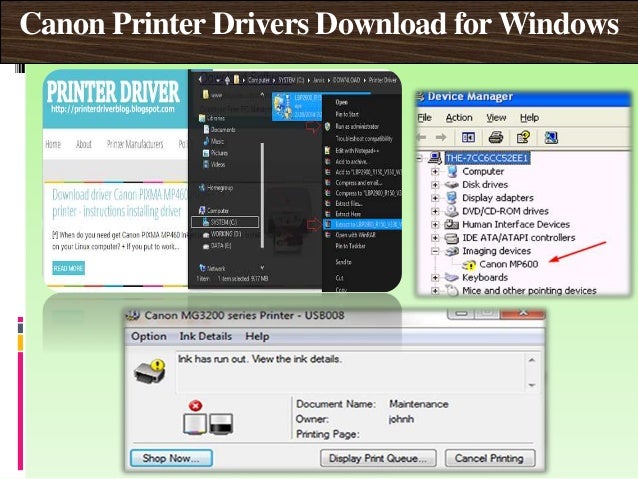Click the printer warning status icon

click(150, 371)
